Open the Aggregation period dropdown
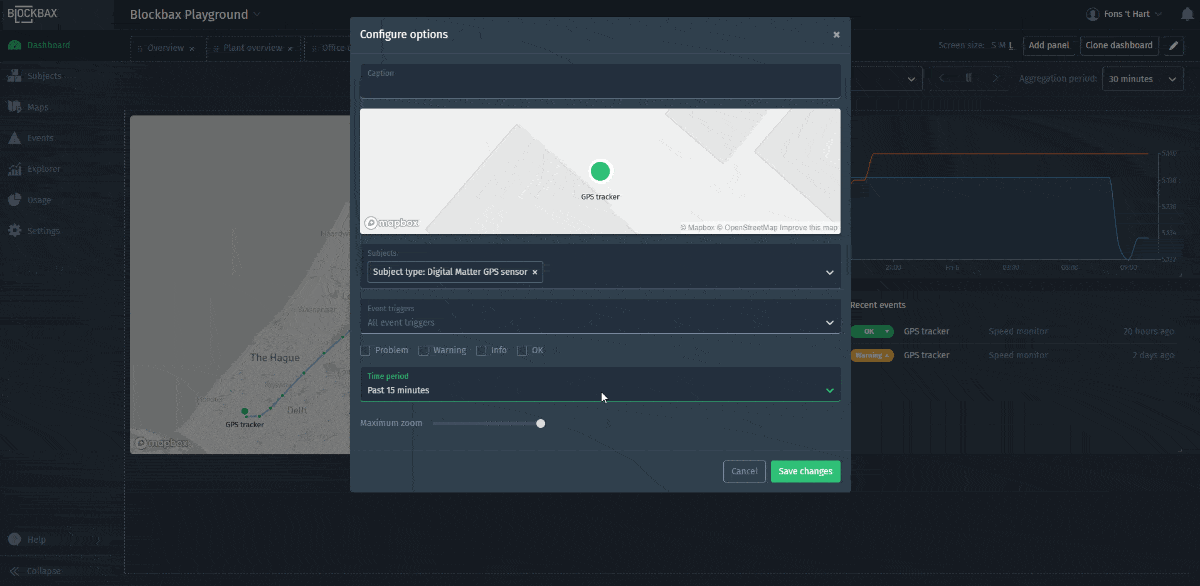Viewport: 1200px width, 586px height. (1141, 78)
